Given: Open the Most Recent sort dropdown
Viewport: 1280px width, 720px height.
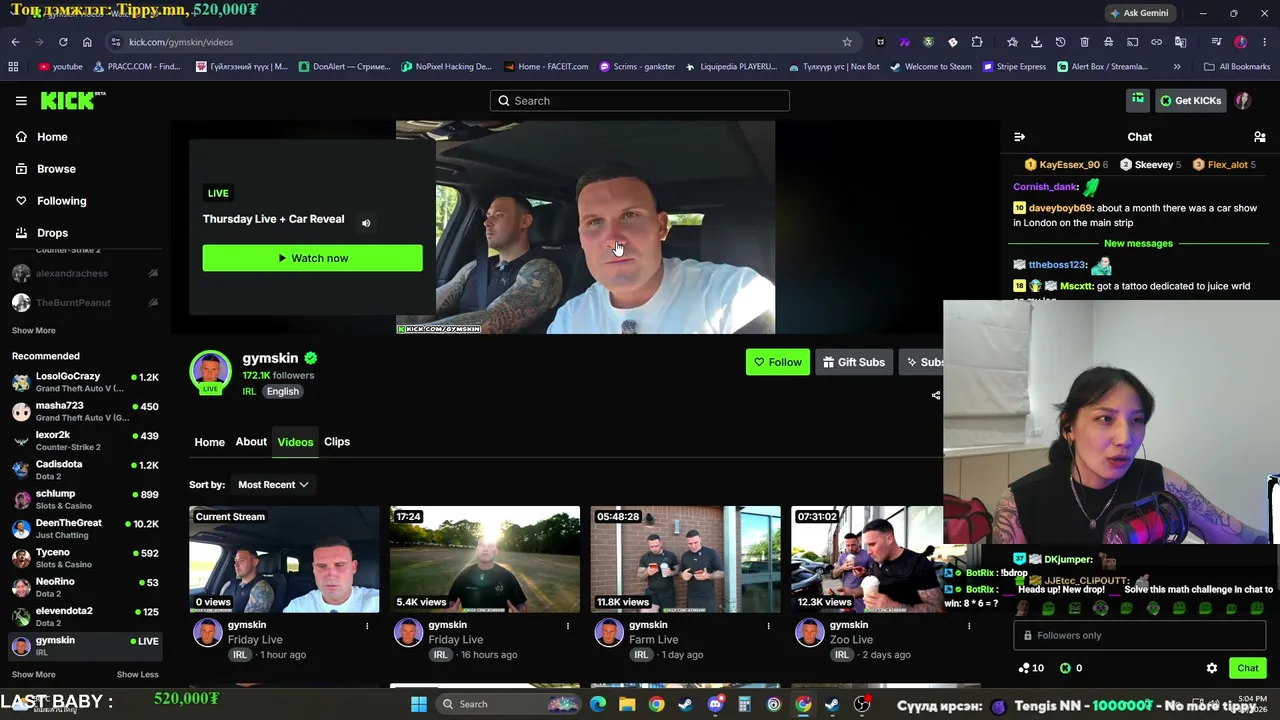Looking at the screenshot, I should coord(273,485).
